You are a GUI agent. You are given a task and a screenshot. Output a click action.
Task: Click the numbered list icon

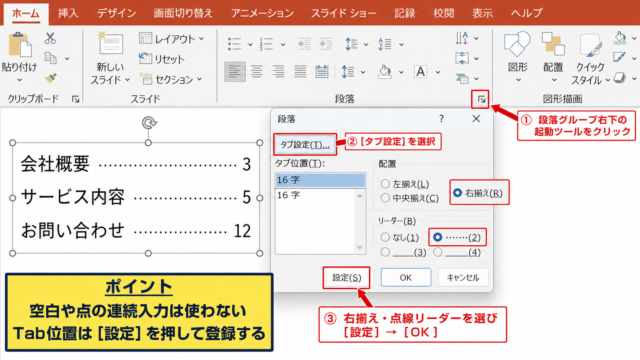pyautogui.click(x=266, y=44)
